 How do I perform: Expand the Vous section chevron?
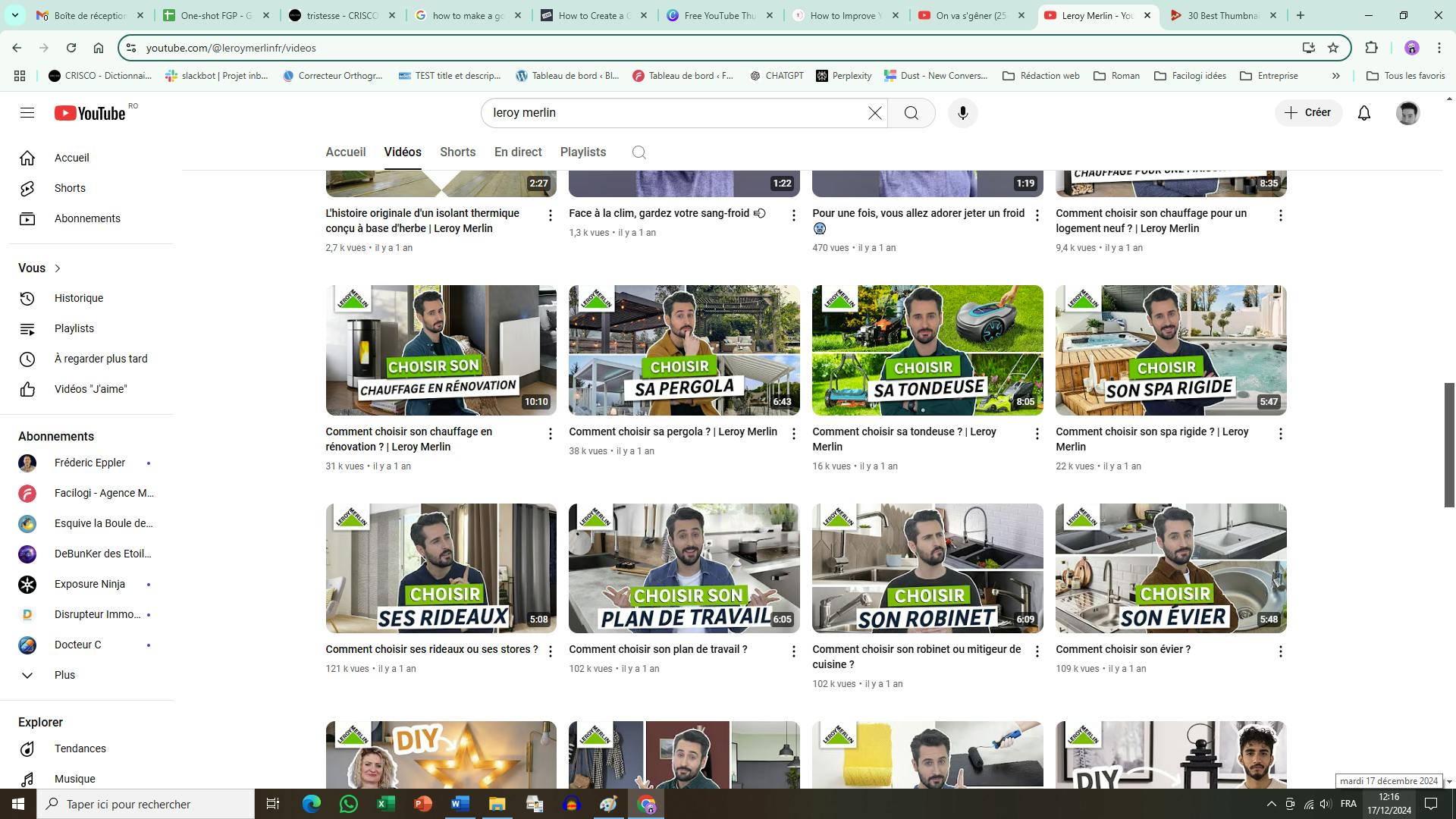point(58,268)
